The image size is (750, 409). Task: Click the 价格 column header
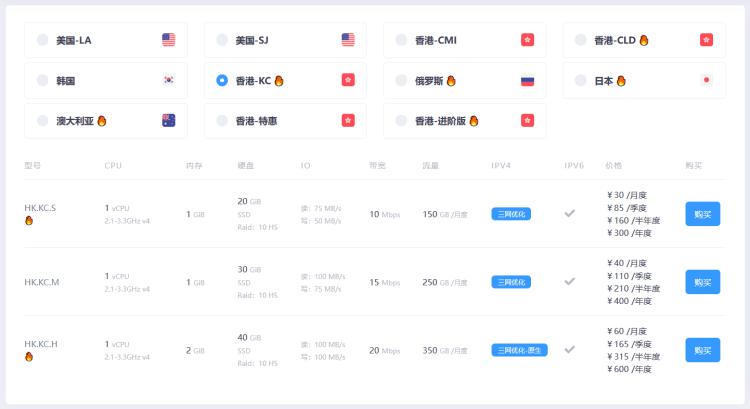point(614,166)
